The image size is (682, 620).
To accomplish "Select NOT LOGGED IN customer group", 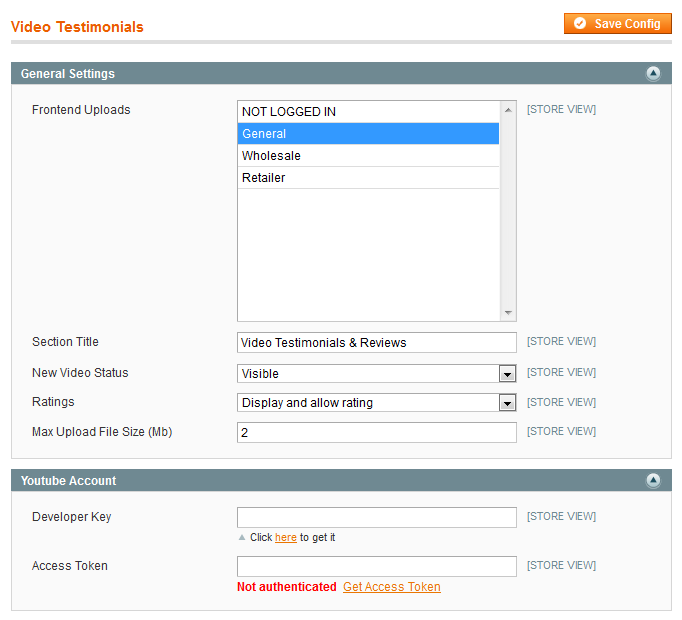I will tap(368, 112).
